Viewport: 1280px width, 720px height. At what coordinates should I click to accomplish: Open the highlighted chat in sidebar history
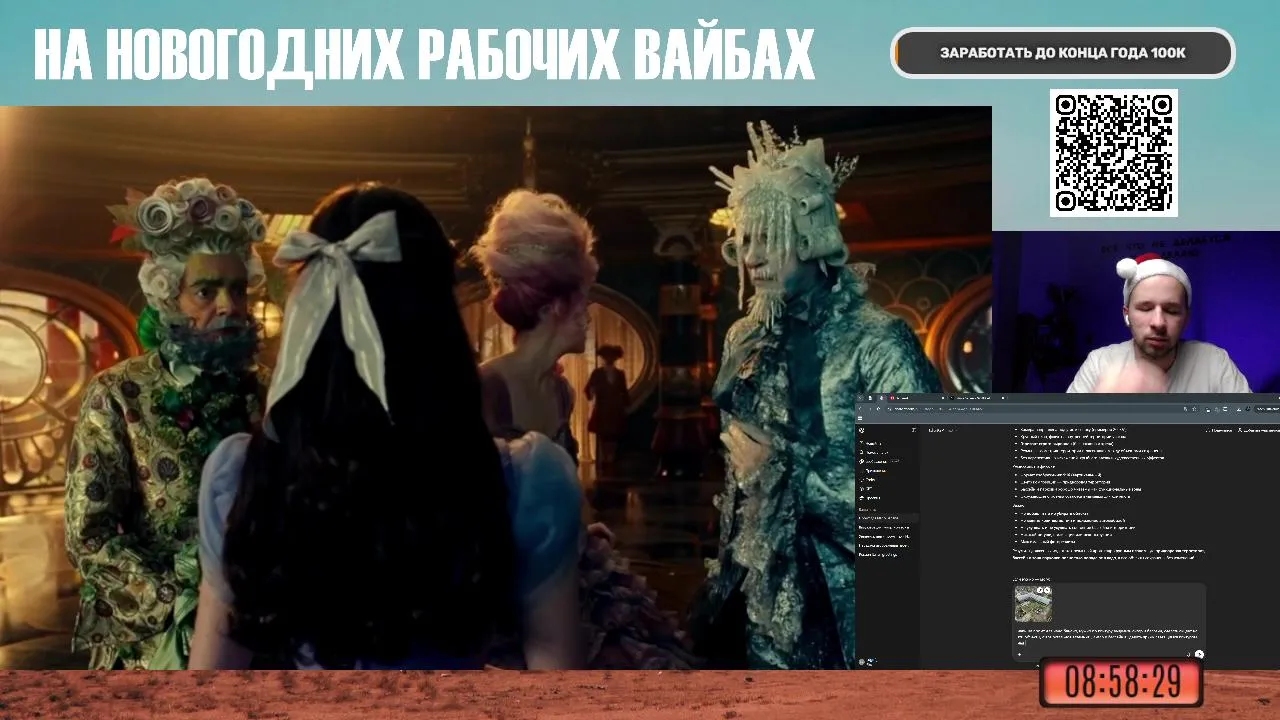click(888, 518)
